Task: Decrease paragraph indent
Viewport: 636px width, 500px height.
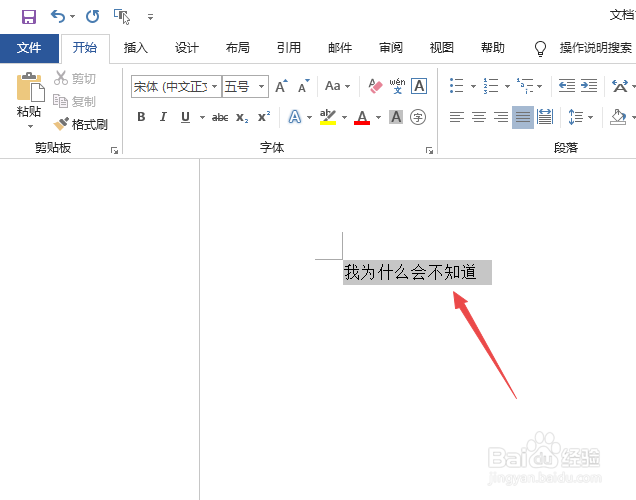Action: tap(567, 86)
